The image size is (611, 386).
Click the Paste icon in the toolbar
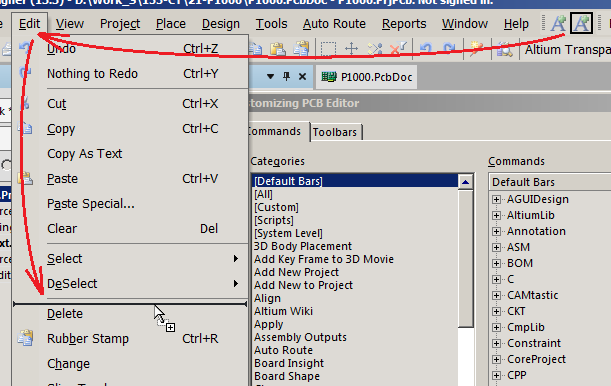point(277,49)
